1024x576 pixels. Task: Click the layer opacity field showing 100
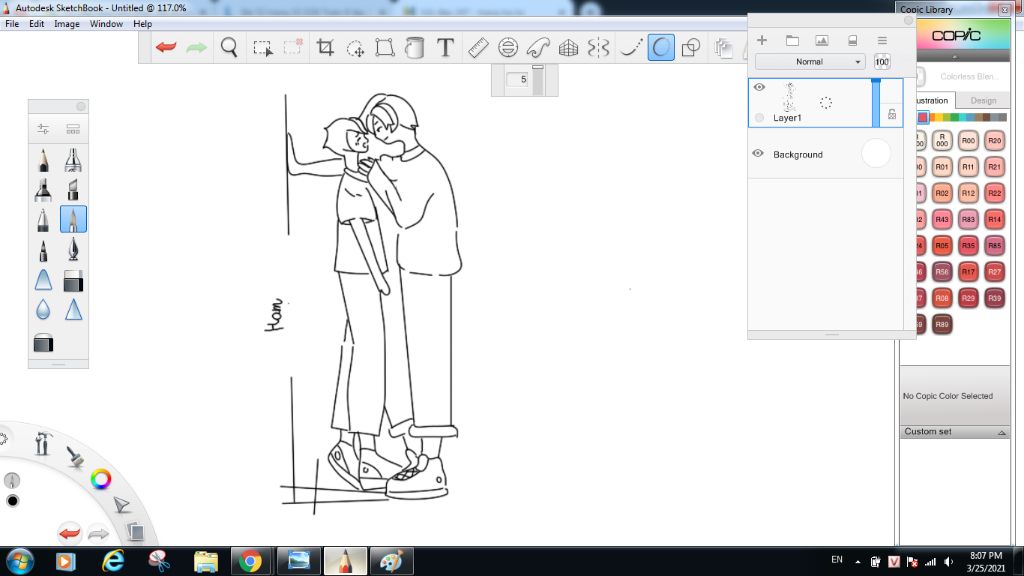(882, 61)
